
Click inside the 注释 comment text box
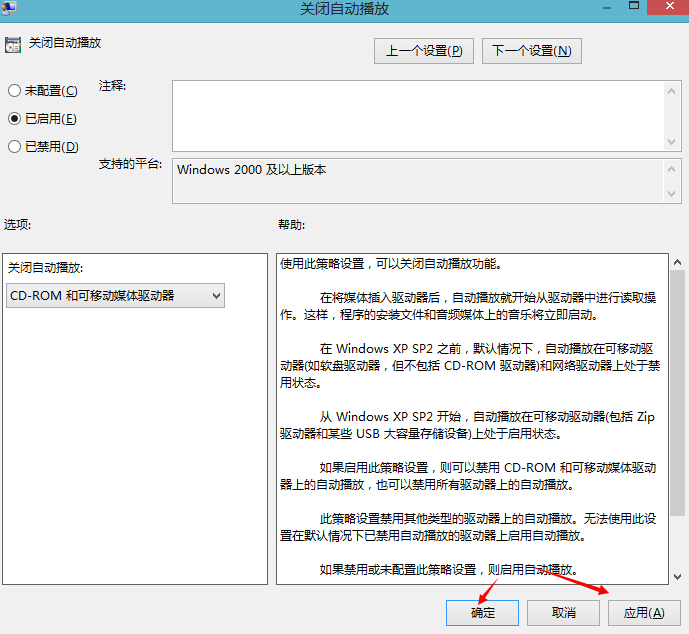[x=418, y=116]
